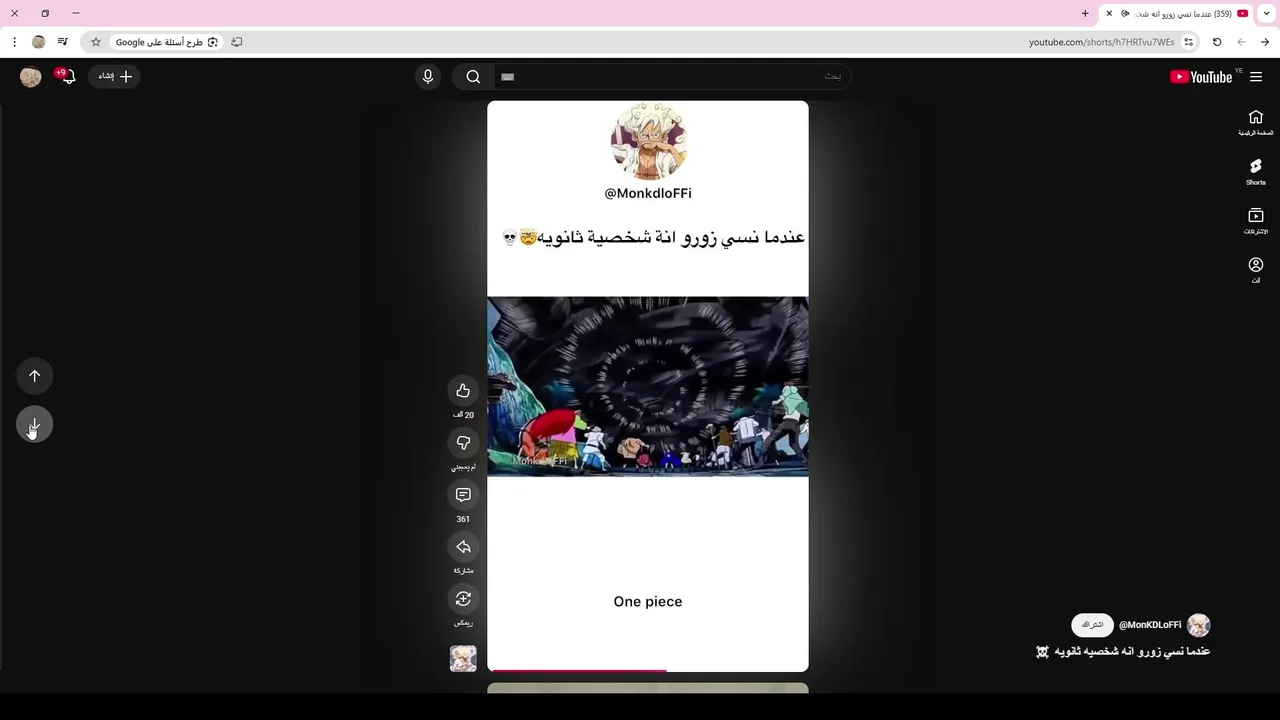Click into the YouTube search field
Viewport: 1280px width, 720px height.
point(672,77)
